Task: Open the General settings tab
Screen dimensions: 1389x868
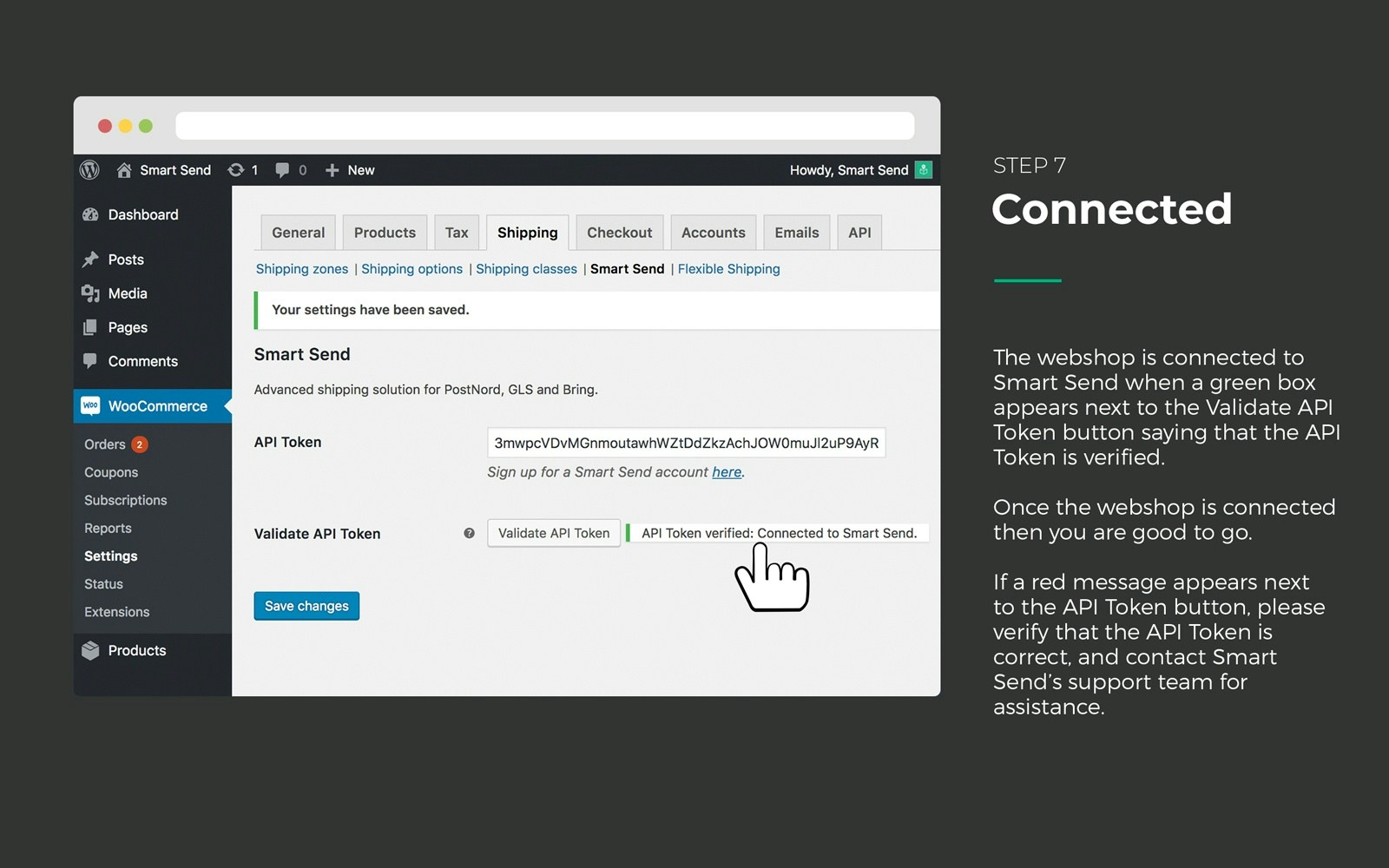Action: click(298, 233)
